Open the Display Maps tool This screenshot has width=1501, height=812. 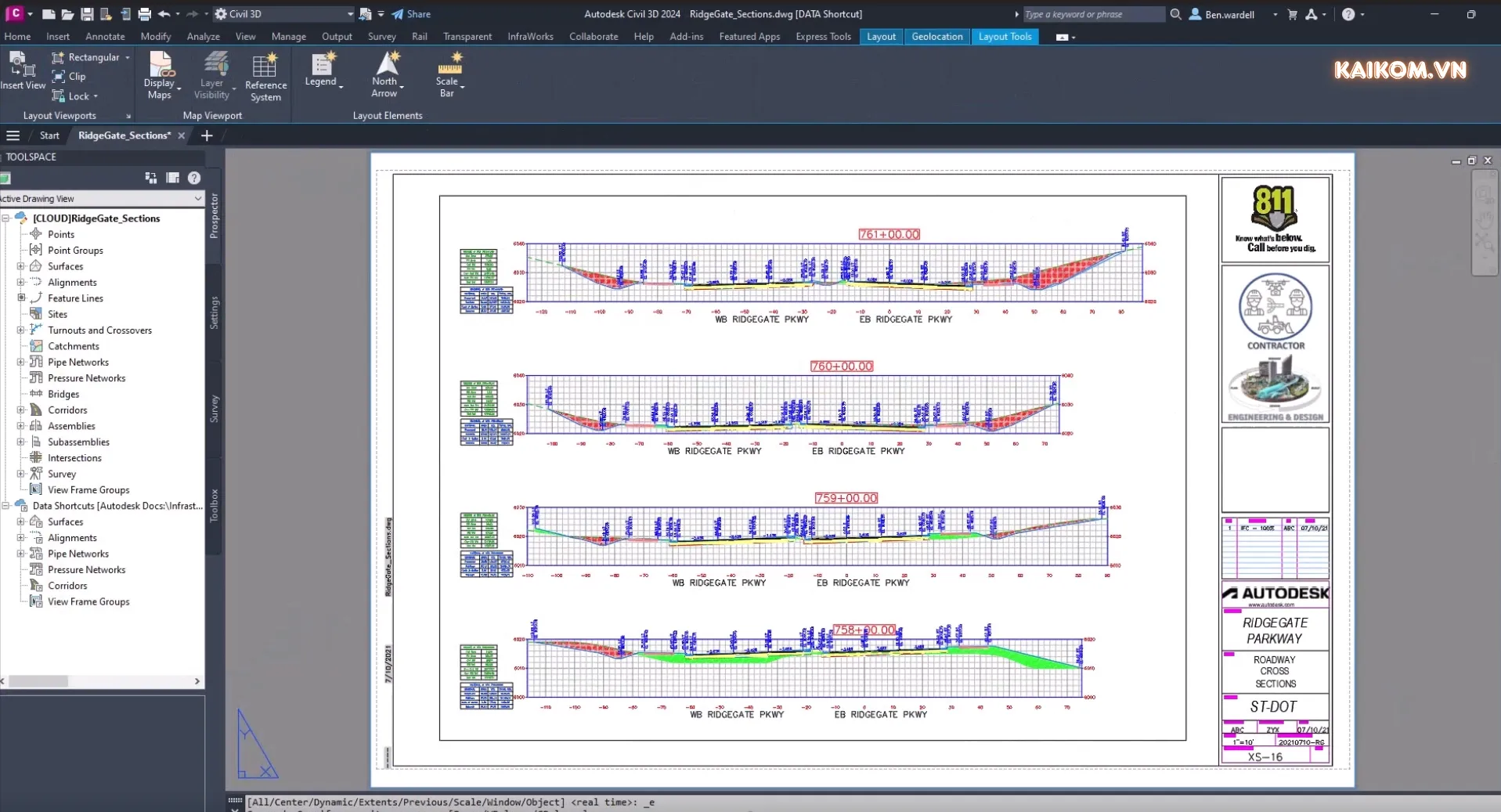(x=161, y=72)
